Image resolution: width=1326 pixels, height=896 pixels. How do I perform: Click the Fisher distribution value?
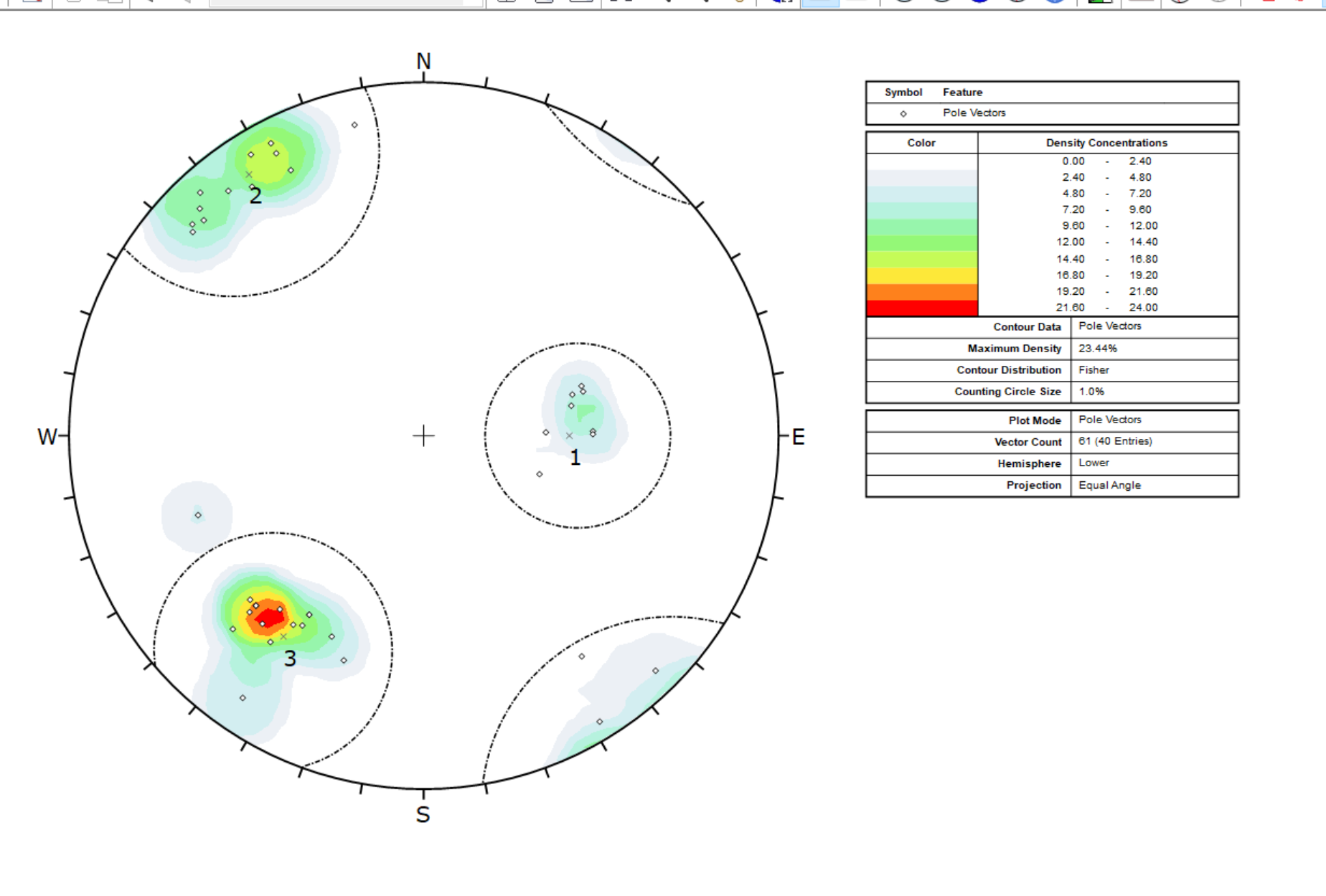pyautogui.click(x=1094, y=370)
